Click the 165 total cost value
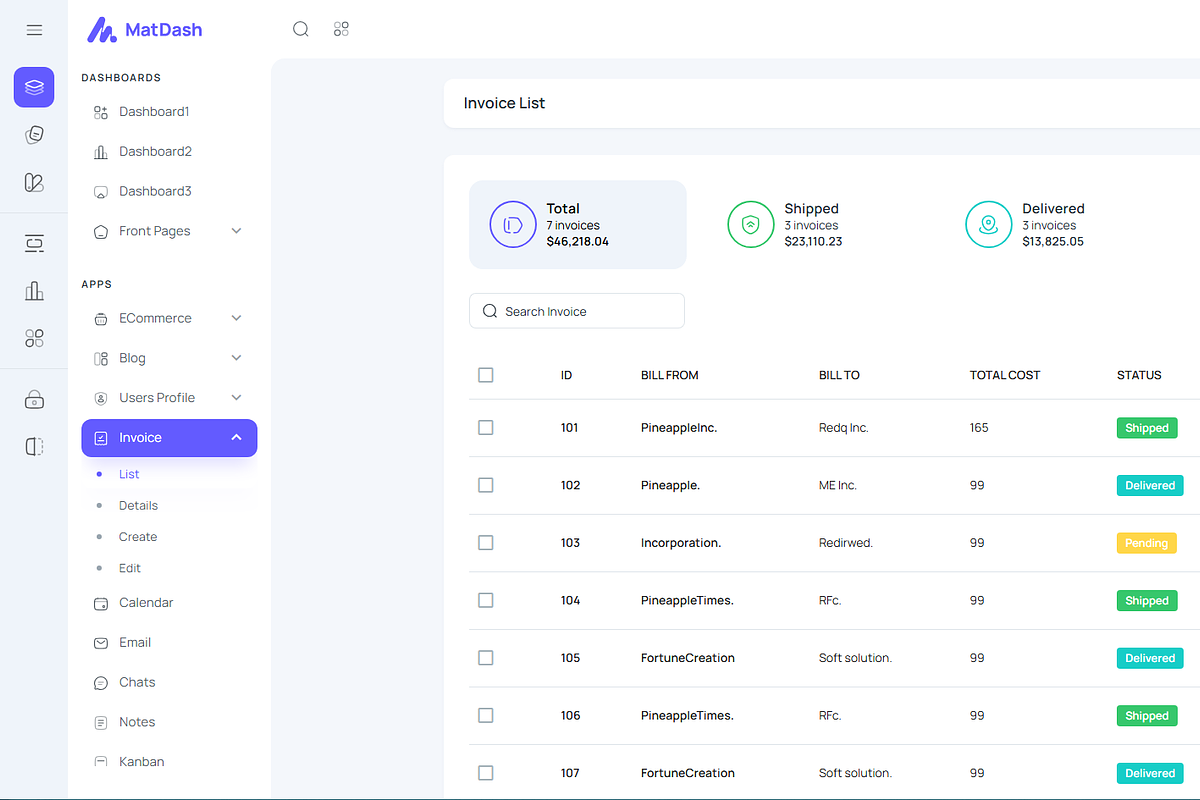Screen dimensions: 1200x800 click(x=979, y=428)
